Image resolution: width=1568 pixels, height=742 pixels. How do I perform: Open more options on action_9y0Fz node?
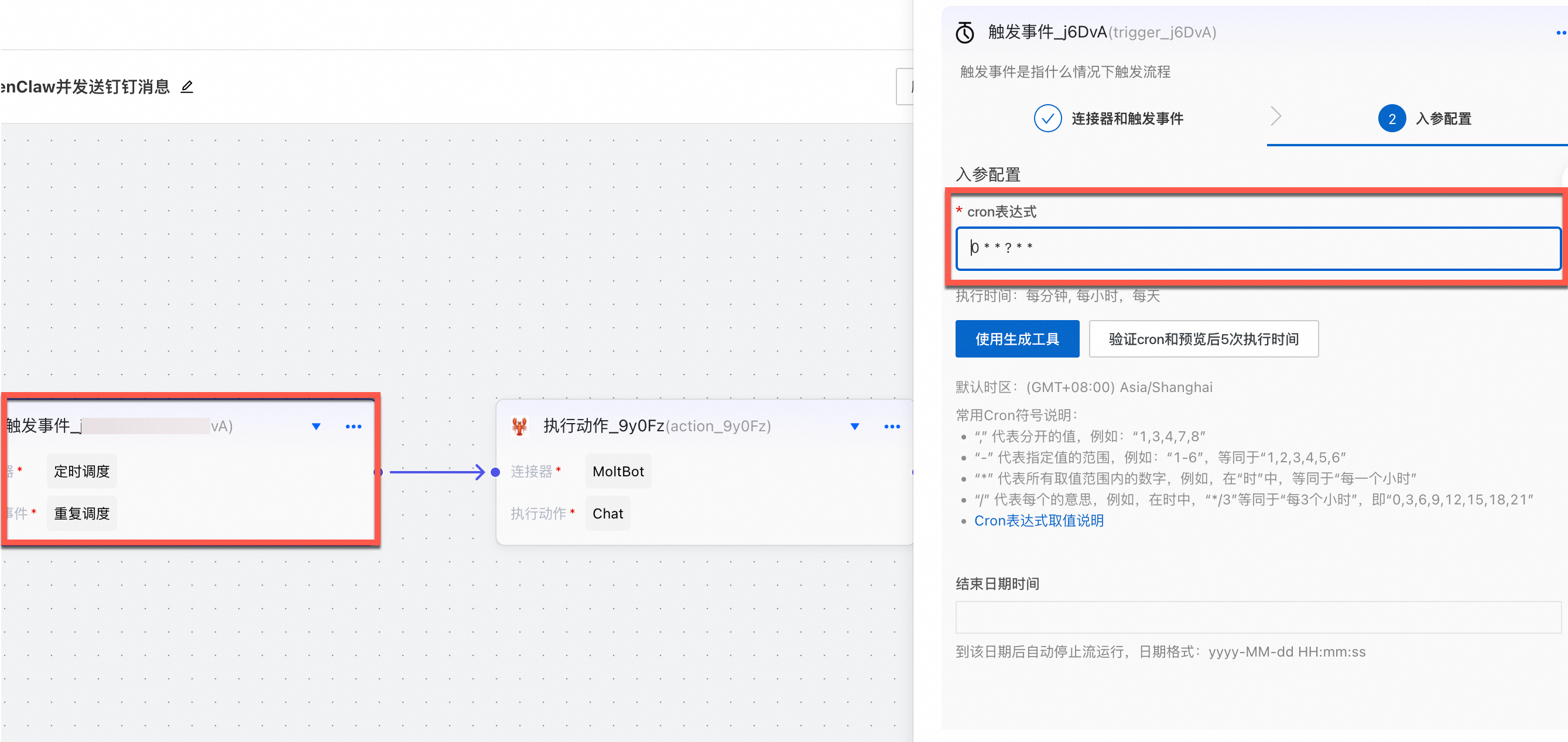tap(892, 427)
